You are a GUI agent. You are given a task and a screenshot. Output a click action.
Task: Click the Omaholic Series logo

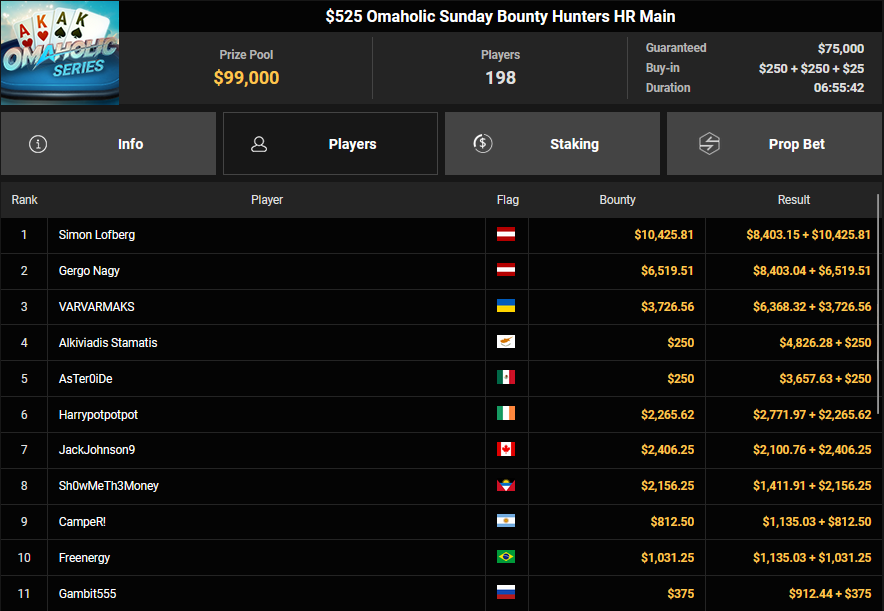60,53
